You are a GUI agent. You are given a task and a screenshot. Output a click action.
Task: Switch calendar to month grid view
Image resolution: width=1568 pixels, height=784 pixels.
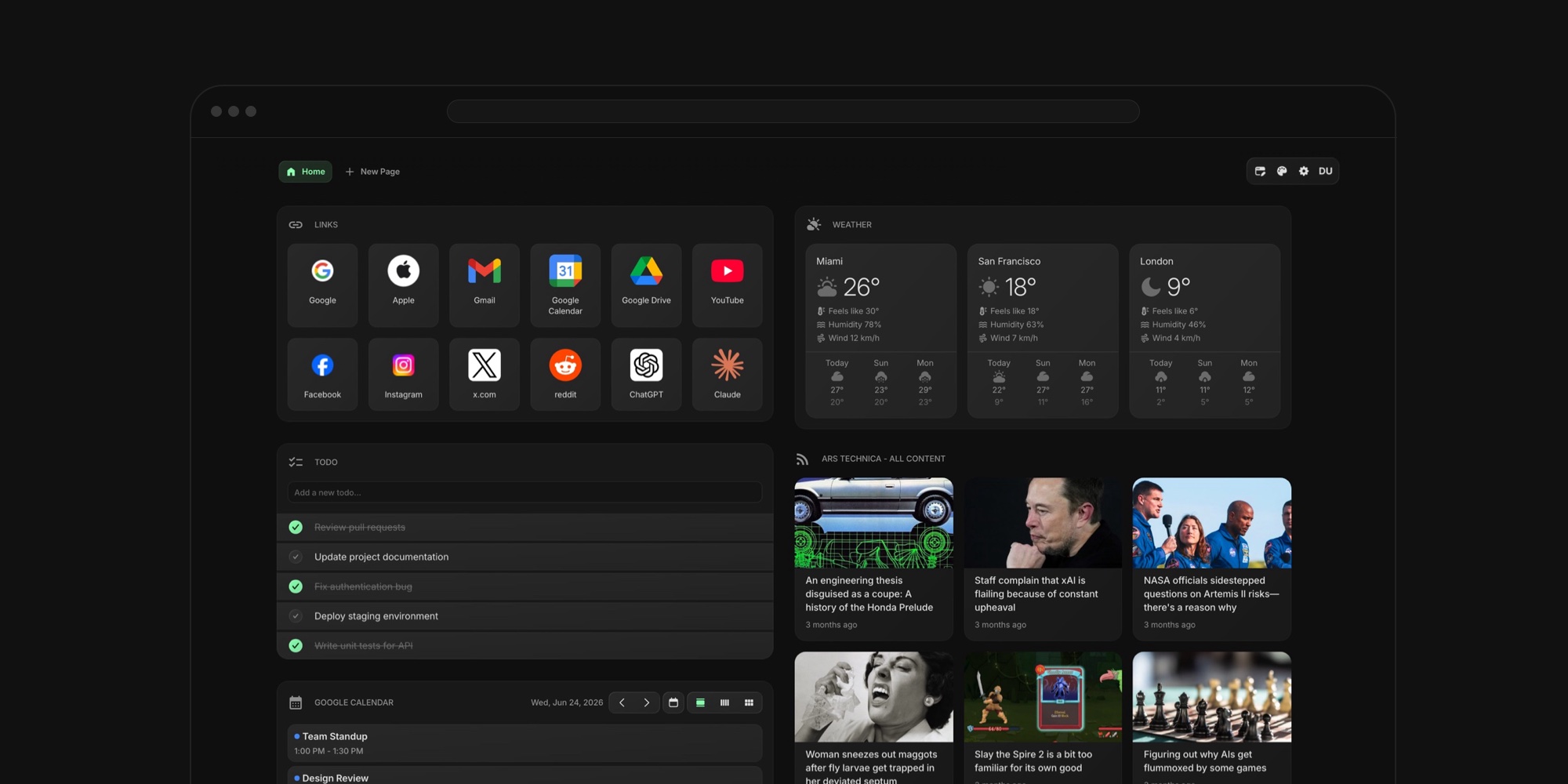tap(749, 702)
